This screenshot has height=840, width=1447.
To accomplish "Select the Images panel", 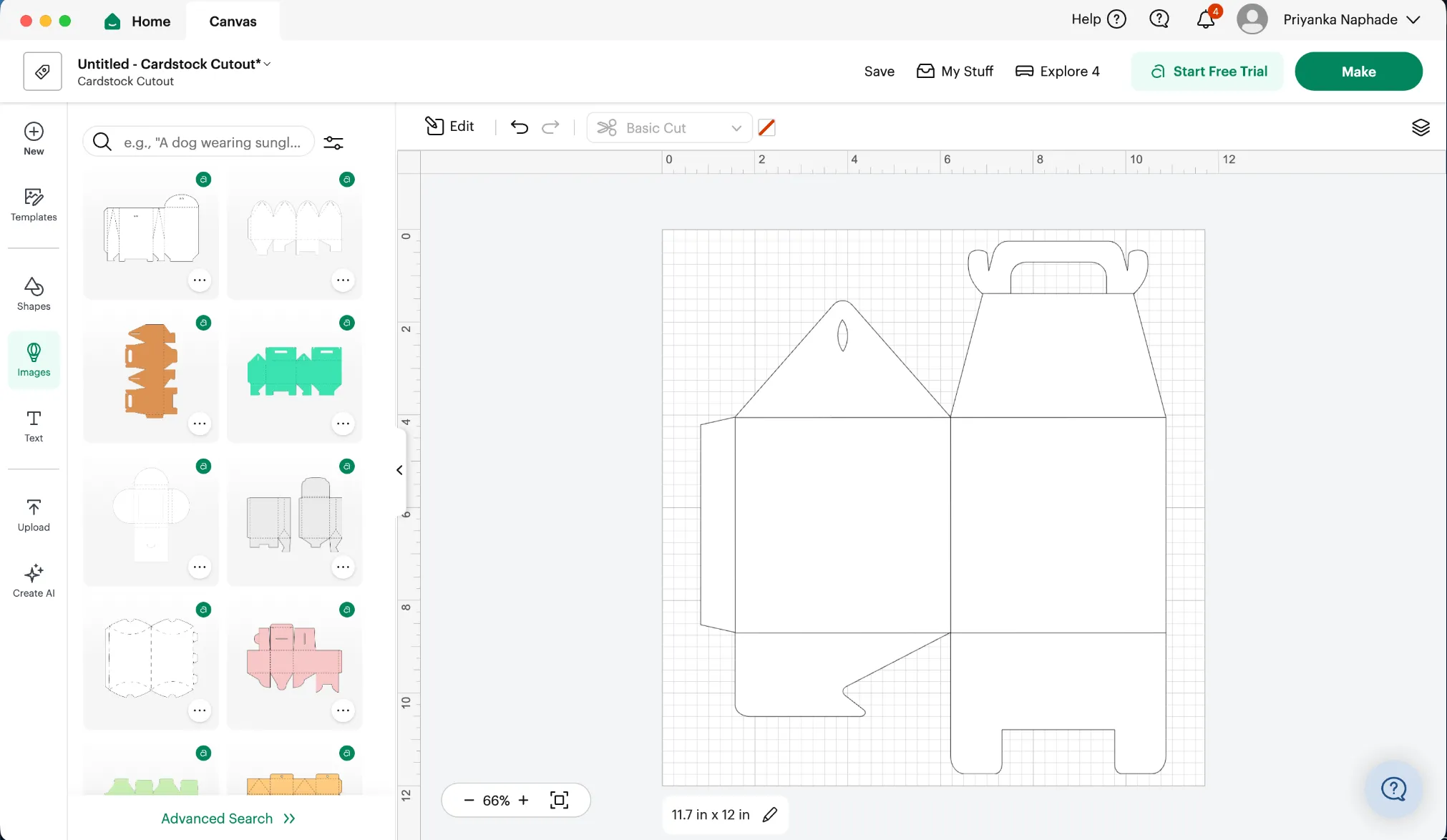I will [x=34, y=359].
